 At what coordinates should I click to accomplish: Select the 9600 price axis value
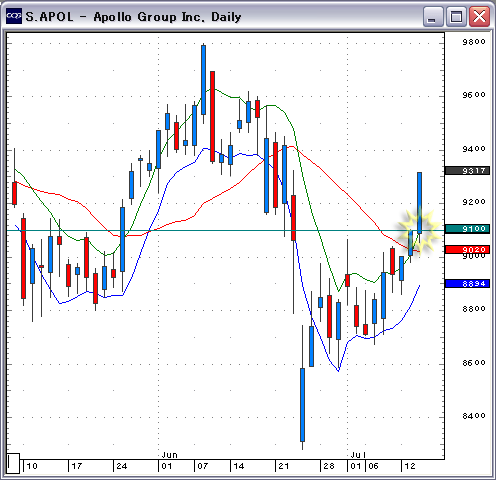474,95
